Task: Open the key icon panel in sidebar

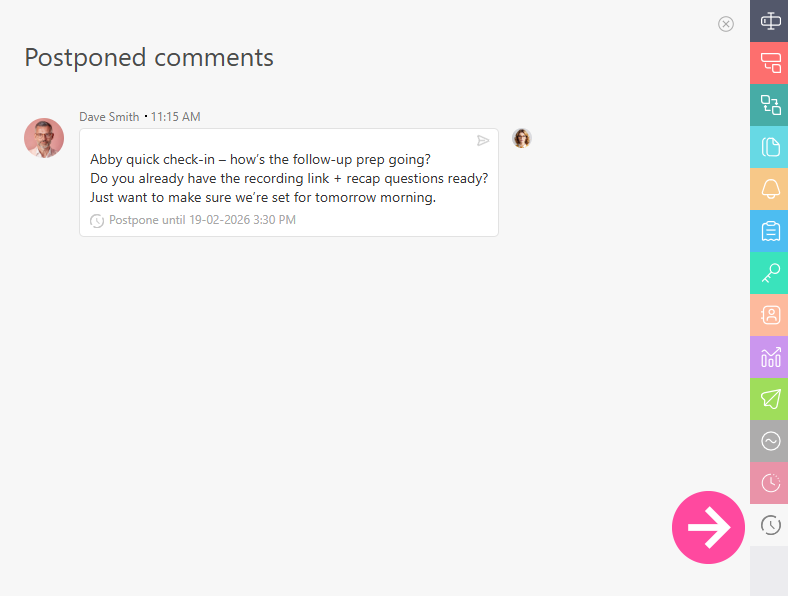Action: tap(770, 273)
